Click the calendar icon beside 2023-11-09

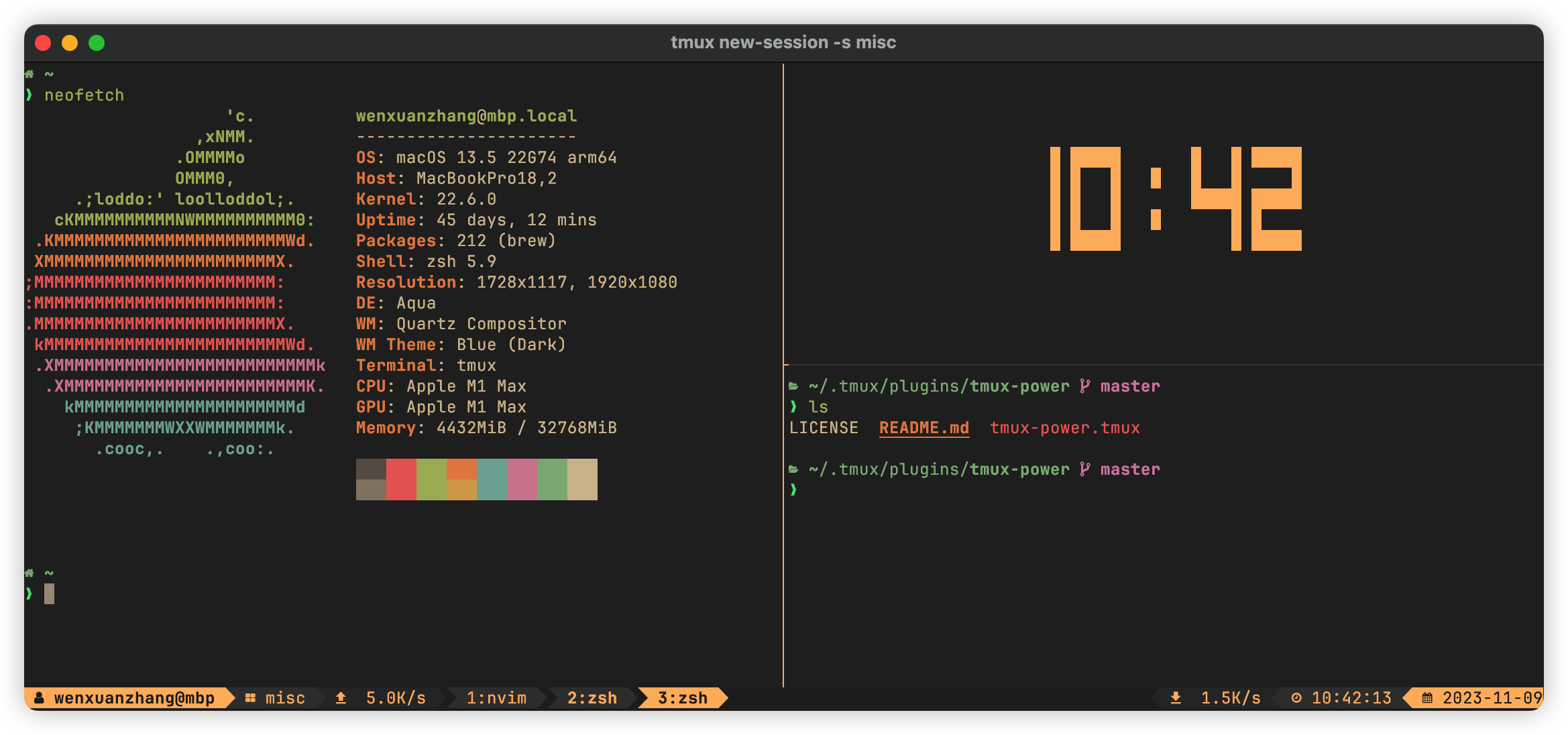click(x=1428, y=698)
